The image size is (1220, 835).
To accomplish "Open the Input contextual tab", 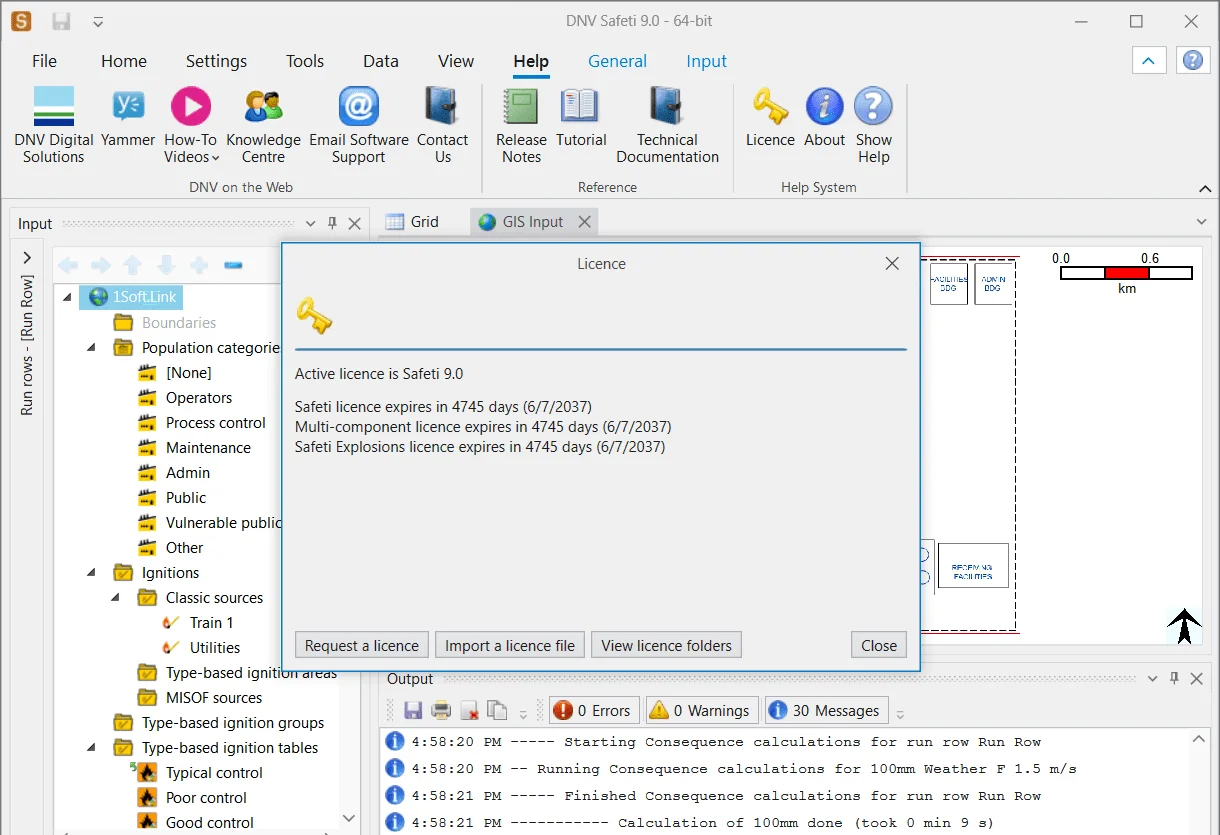I will click(x=706, y=61).
